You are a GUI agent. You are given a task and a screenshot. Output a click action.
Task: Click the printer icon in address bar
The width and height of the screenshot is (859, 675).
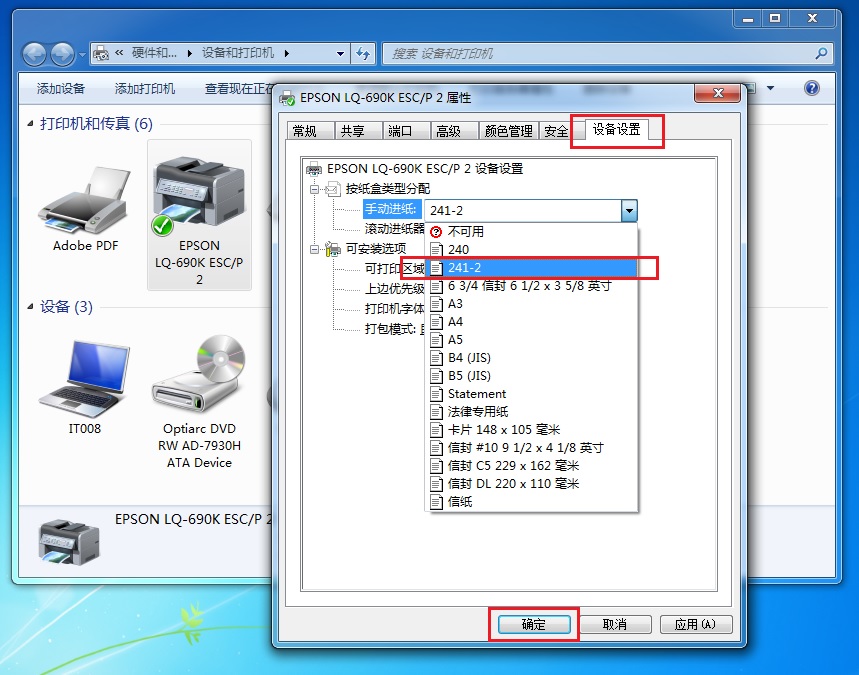(101, 54)
